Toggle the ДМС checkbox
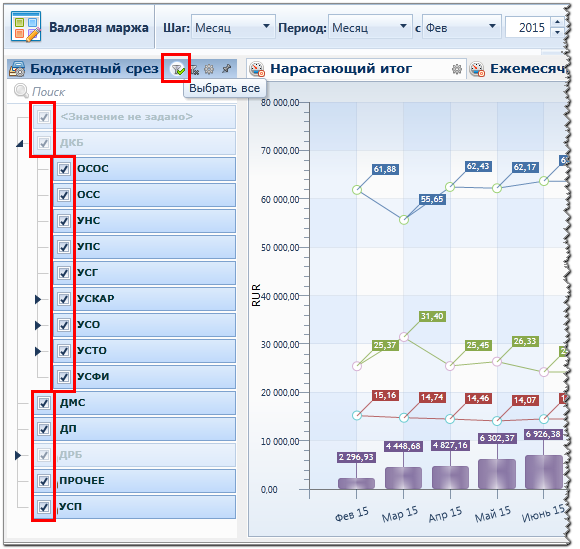The image size is (580, 549). tap(44, 403)
